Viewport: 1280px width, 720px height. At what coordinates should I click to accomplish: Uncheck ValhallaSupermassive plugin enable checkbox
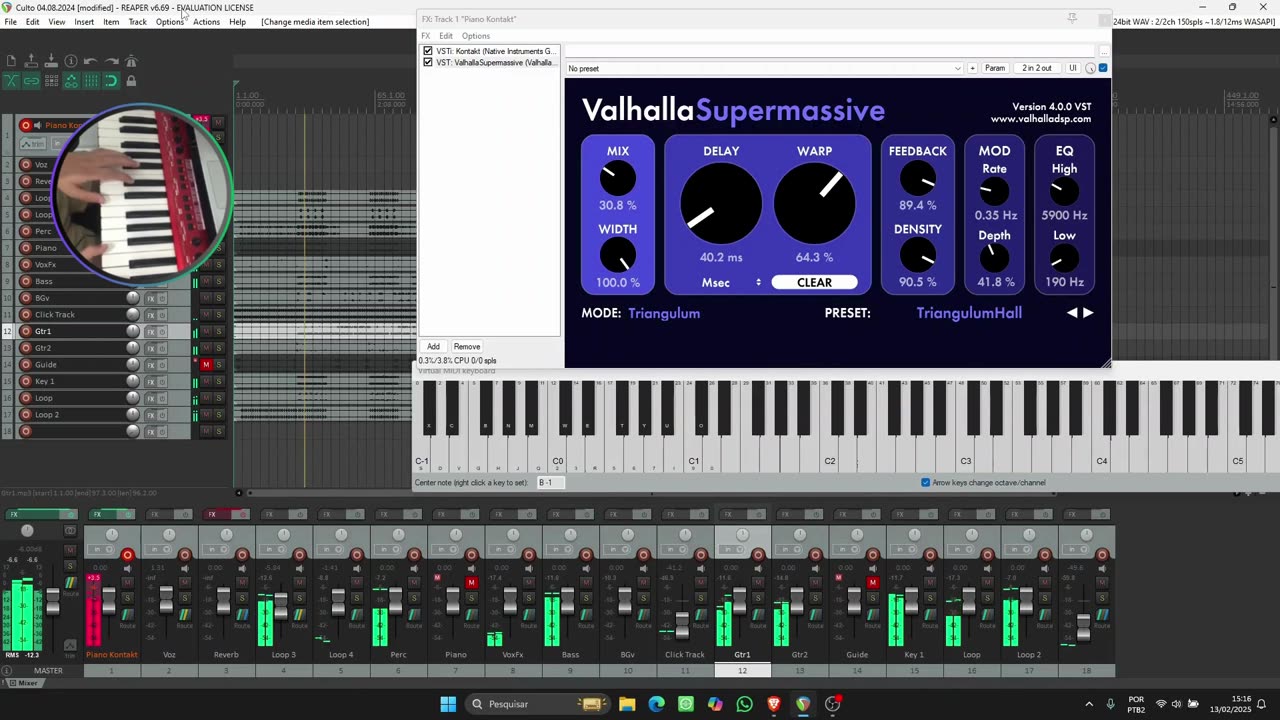(x=428, y=62)
